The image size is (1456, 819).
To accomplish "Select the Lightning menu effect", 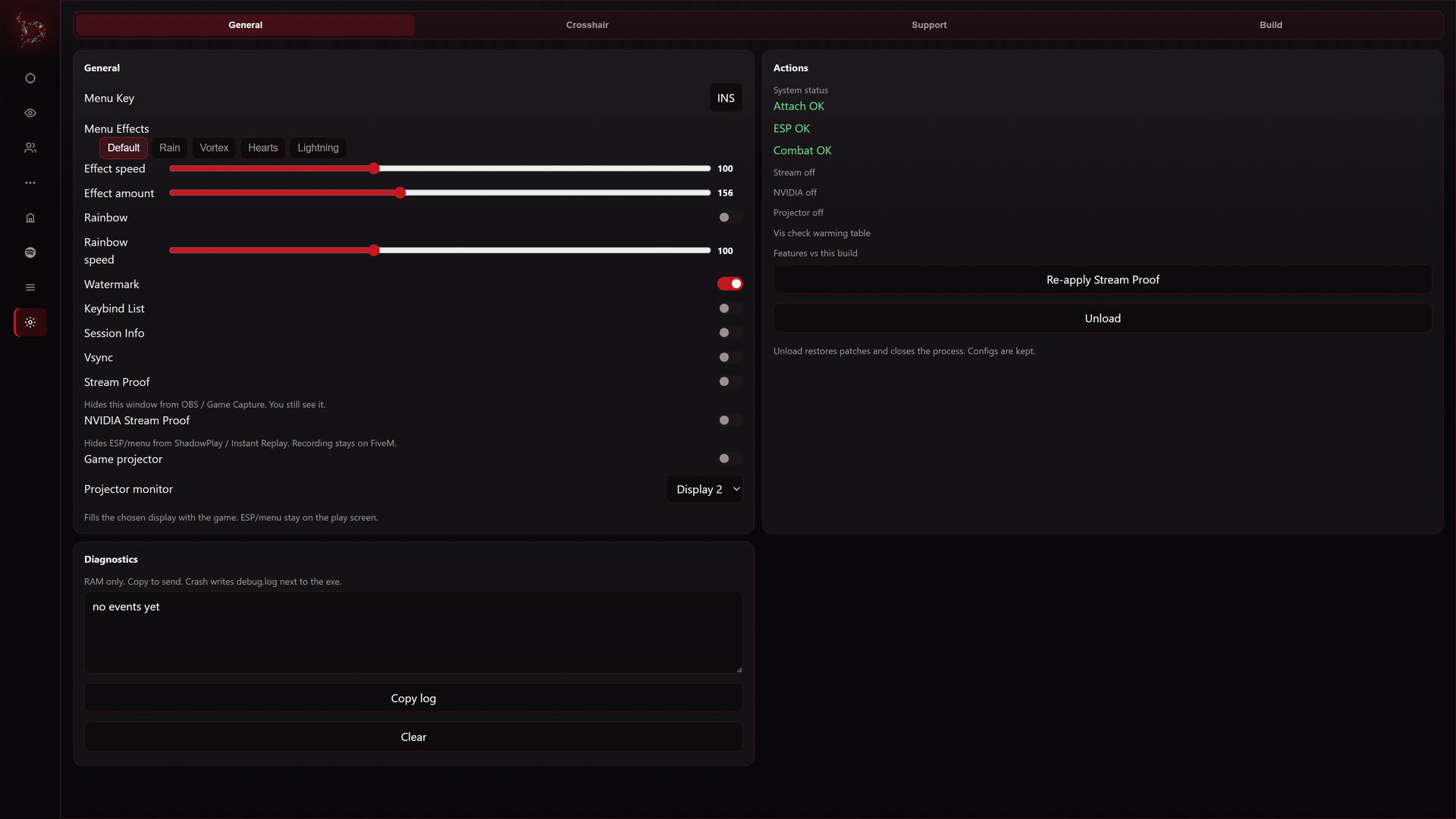I will (x=318, y=148).
